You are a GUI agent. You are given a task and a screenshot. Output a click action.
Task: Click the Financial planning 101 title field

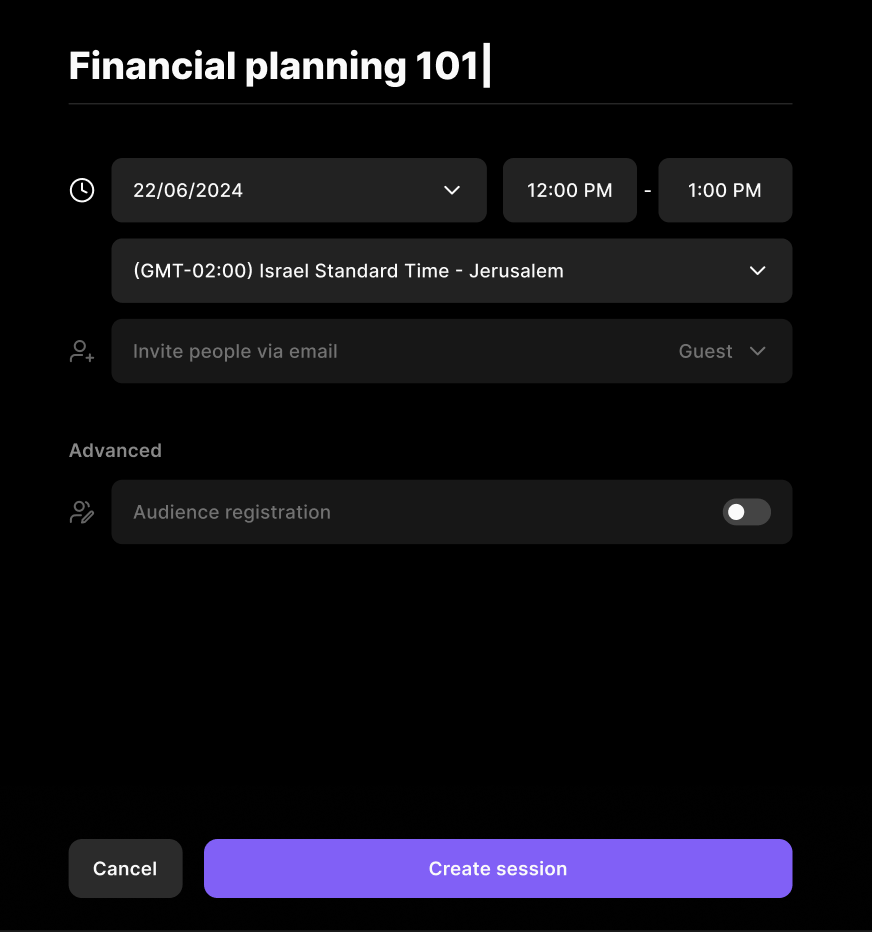275,66
